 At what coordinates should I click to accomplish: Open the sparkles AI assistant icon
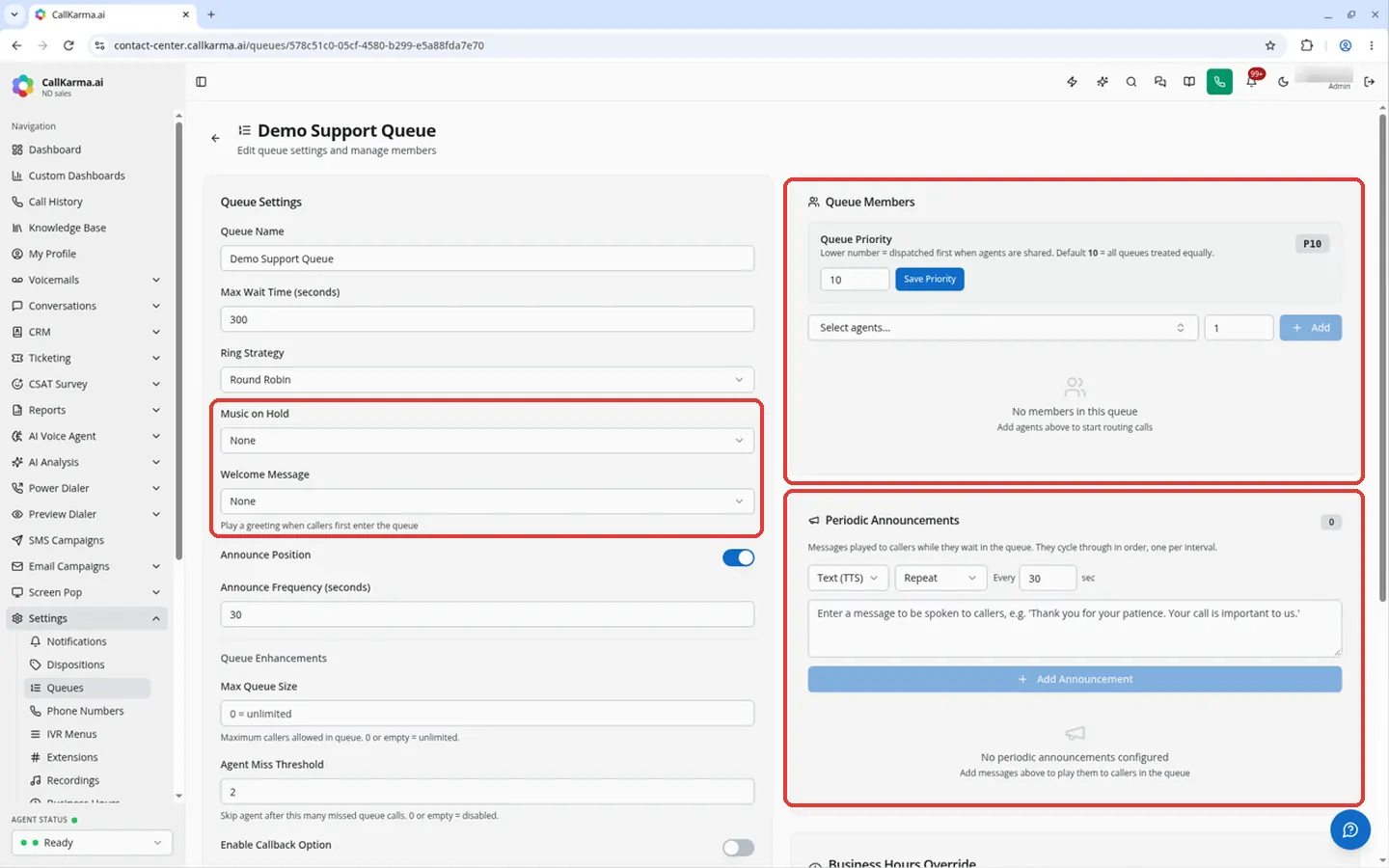coord(1102,82)
